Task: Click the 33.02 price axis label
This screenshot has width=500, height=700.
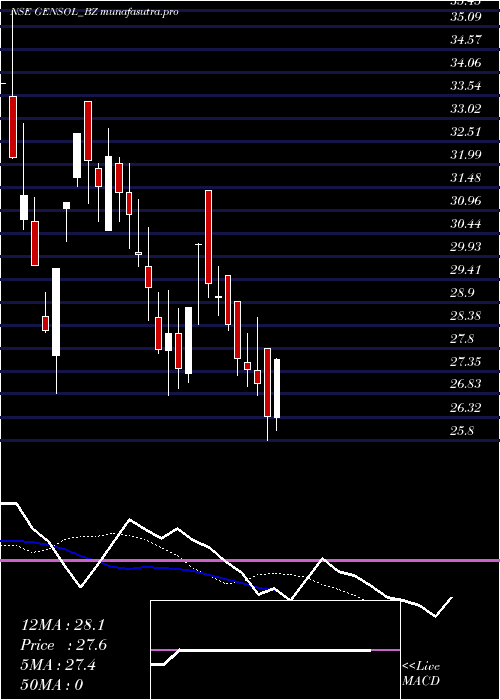Action: pos(466,109)
